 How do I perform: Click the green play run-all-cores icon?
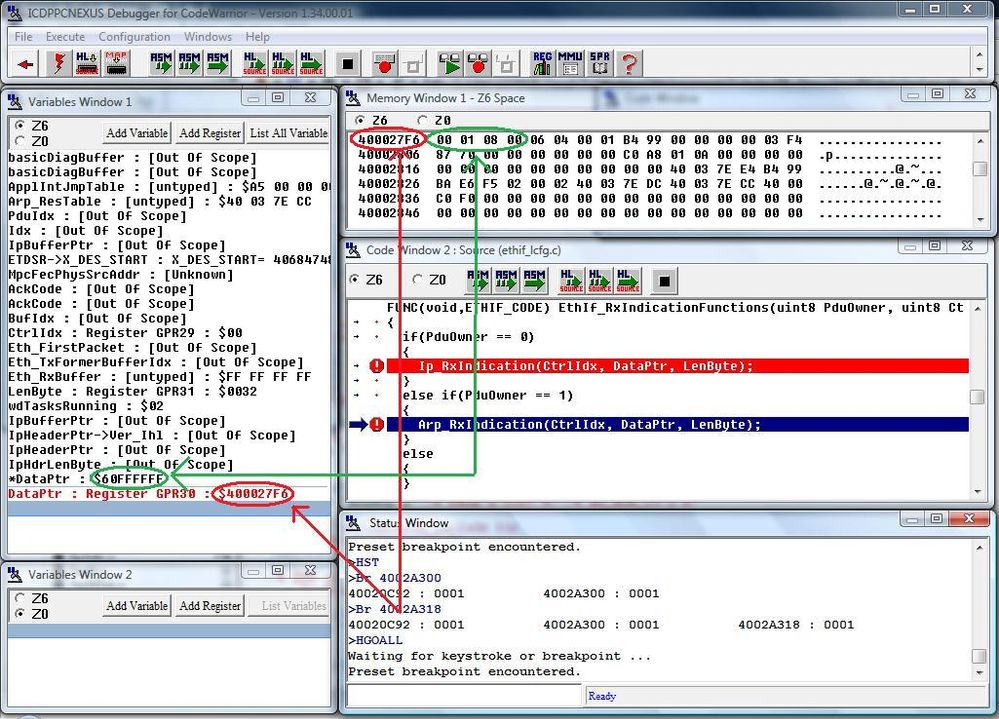[x=450, y=64]
